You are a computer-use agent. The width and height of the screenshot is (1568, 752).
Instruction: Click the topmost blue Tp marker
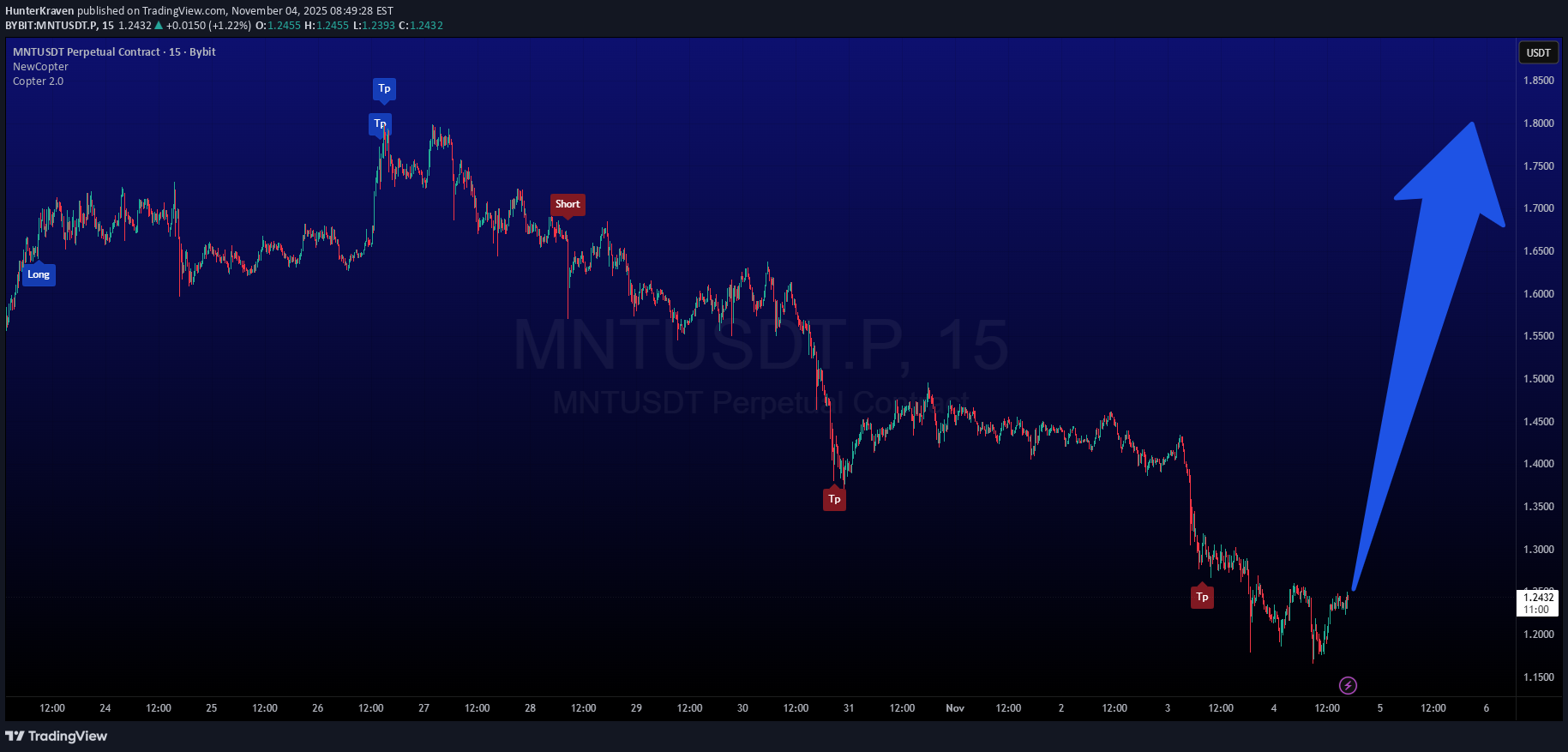tap(384, 88)
